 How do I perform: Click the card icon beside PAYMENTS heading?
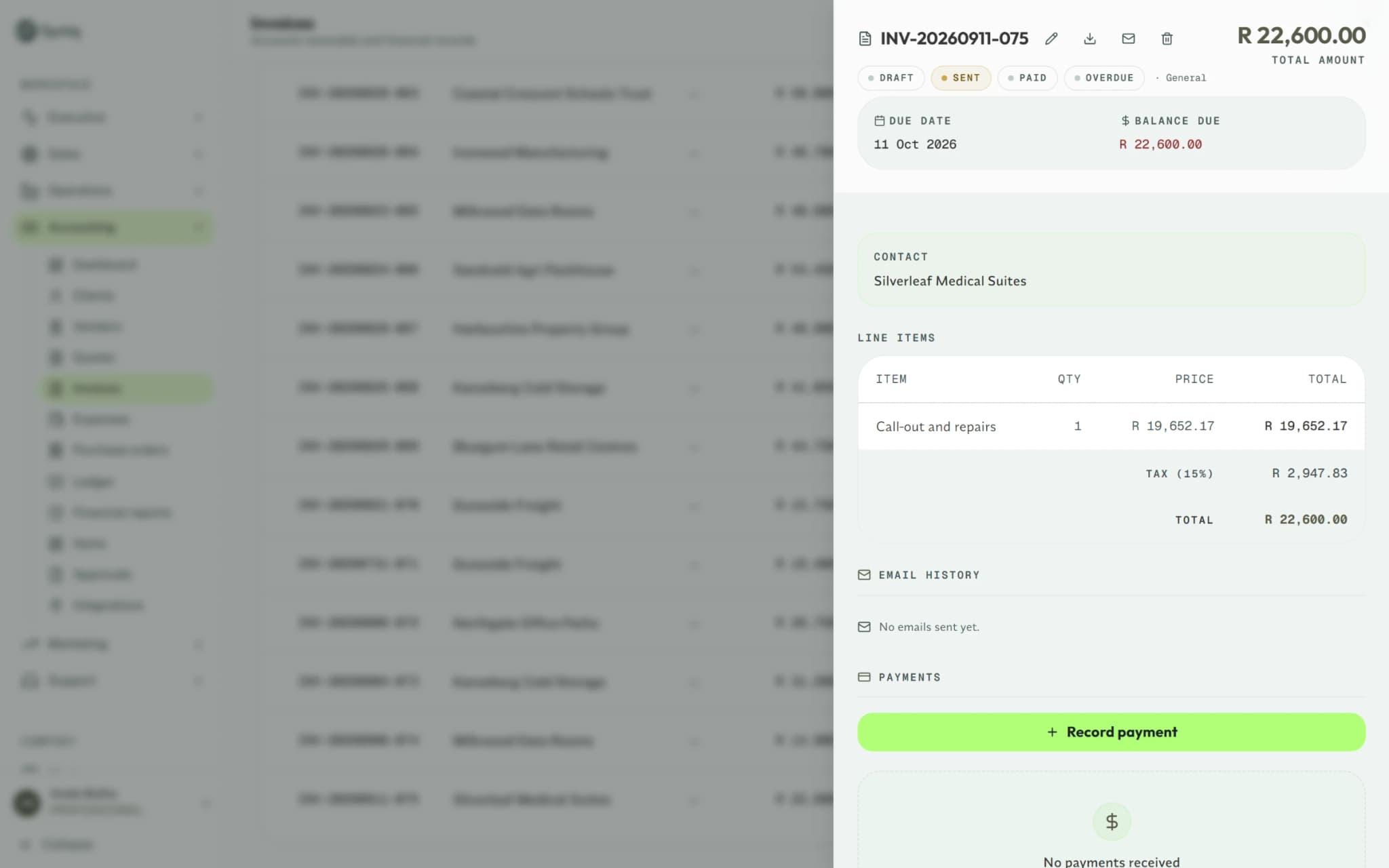click(864, 677)
